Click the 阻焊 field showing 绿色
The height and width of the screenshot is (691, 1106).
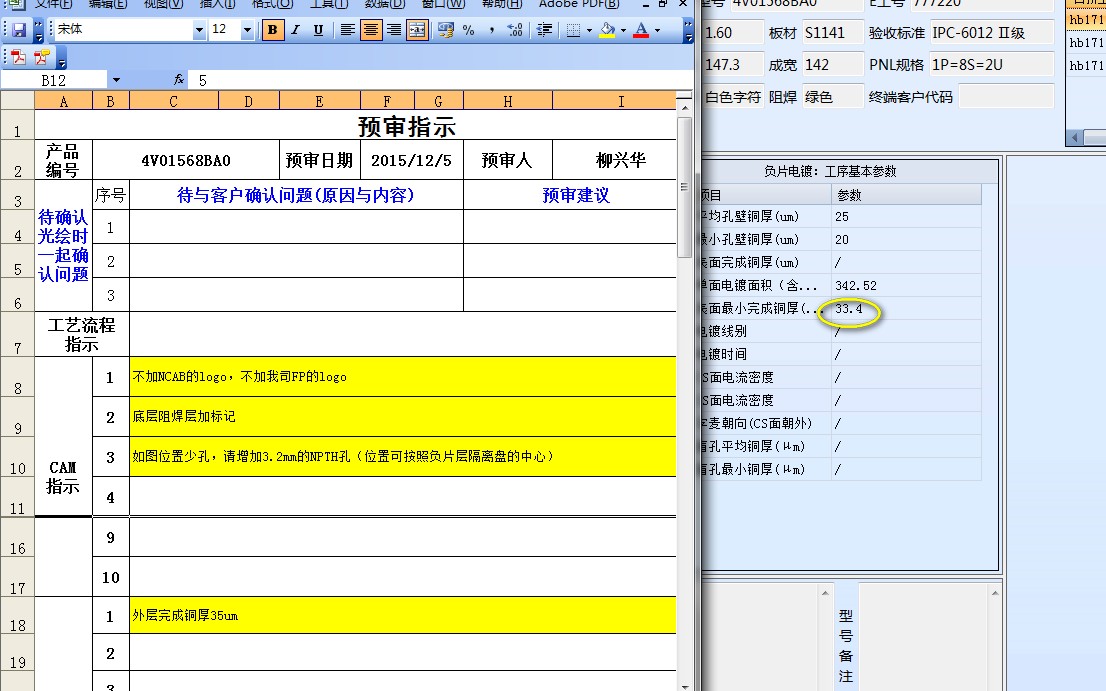(832, 97)
